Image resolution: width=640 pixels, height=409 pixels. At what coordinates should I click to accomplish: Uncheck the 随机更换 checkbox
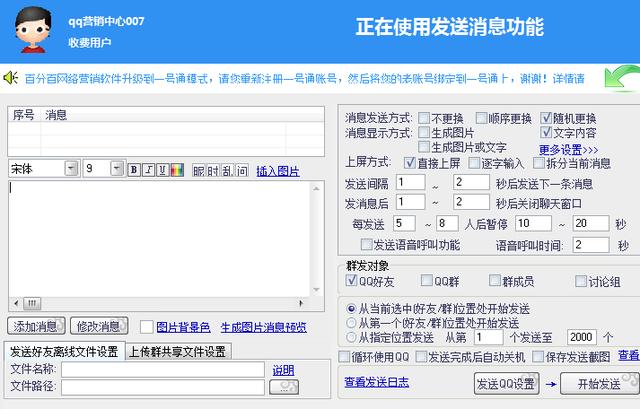pyautogui.click(x=547, y=118)
